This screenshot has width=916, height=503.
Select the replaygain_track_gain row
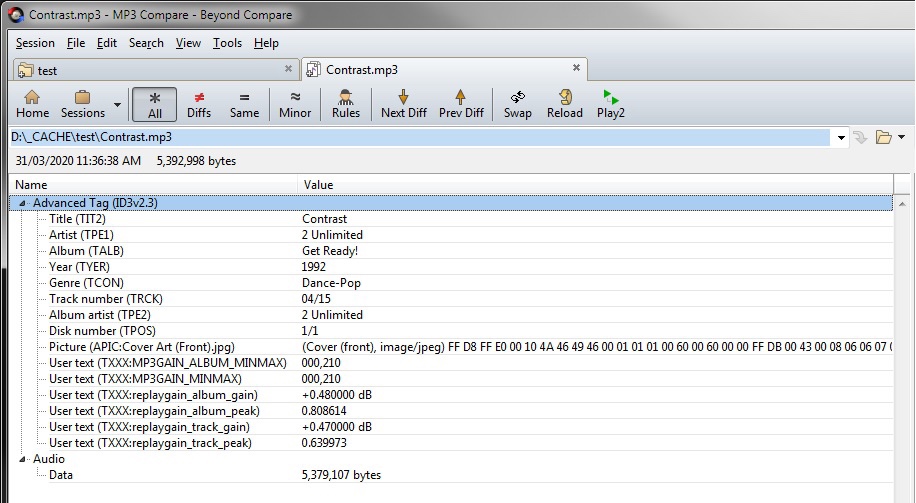coord(451,427)
